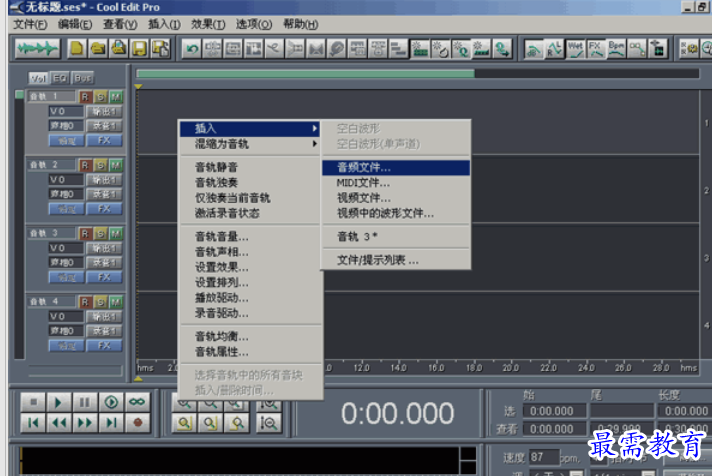Open 文件/提示列表 ... entry

396,260
